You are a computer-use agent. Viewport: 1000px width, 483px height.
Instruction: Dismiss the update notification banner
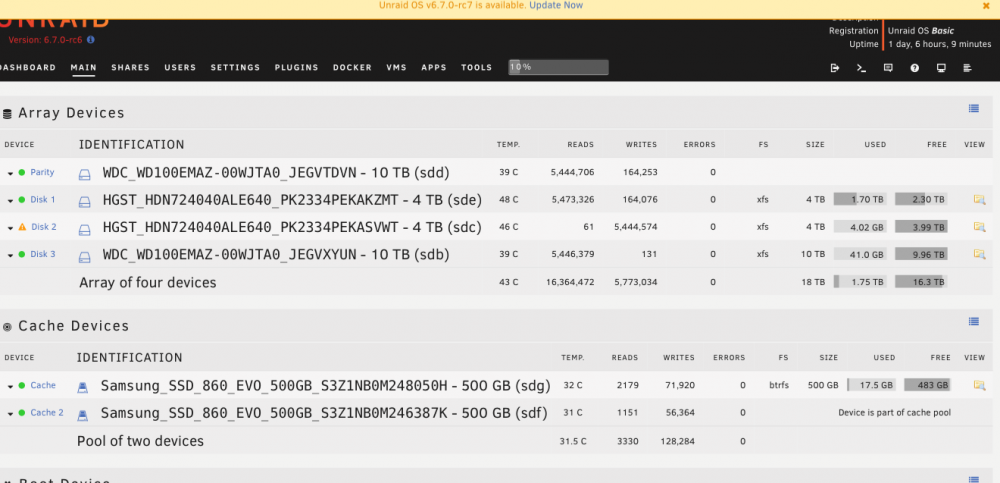pos(986,6)
